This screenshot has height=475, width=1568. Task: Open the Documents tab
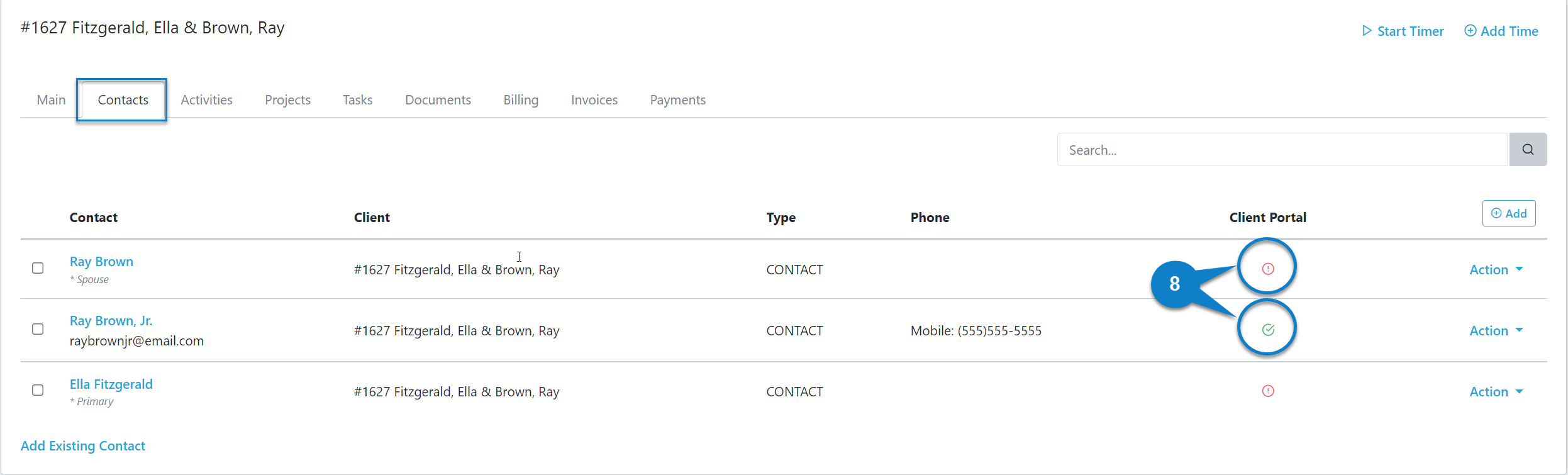coord(438,99)
